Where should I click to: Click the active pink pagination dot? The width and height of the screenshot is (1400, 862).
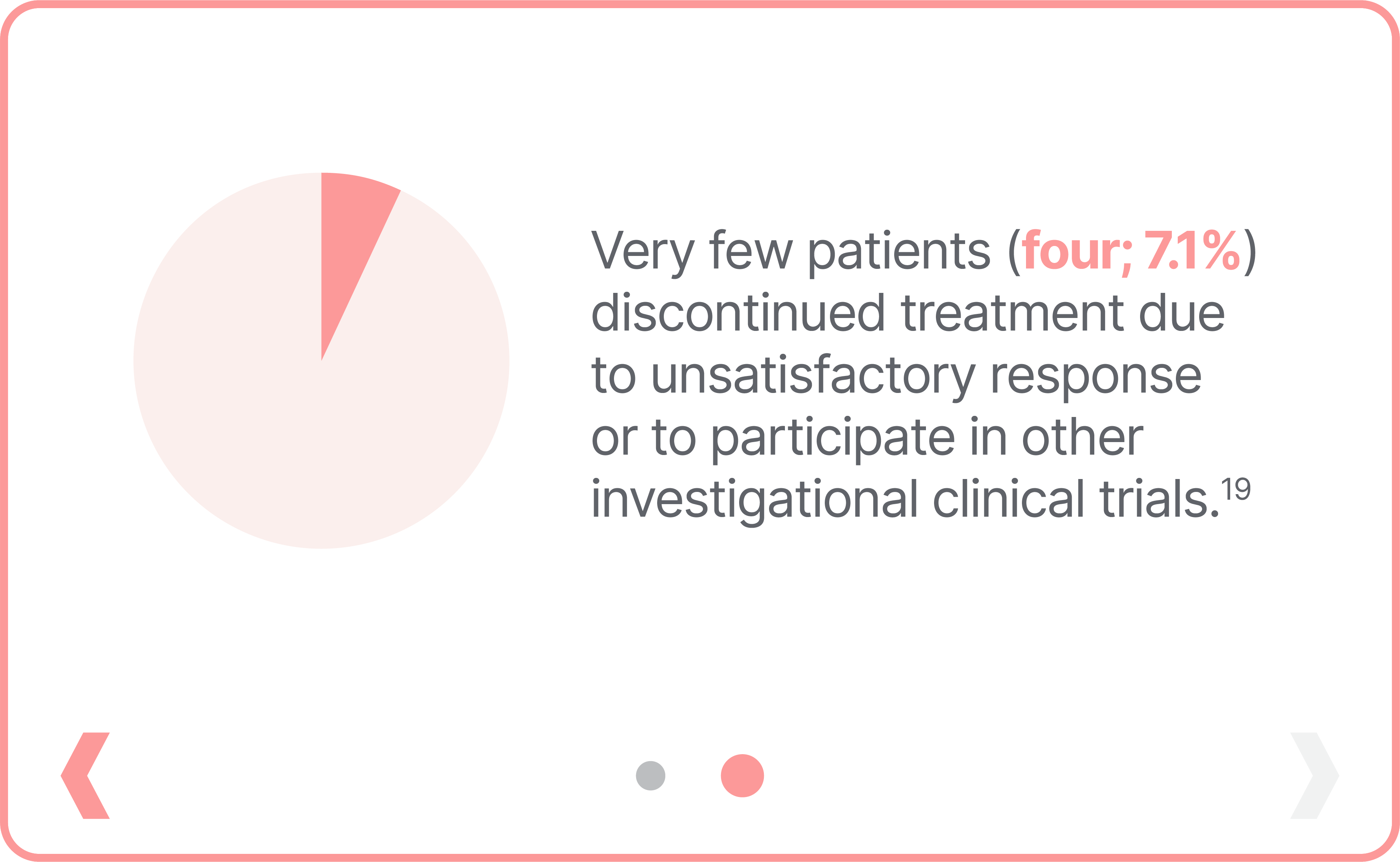[742, 775]
